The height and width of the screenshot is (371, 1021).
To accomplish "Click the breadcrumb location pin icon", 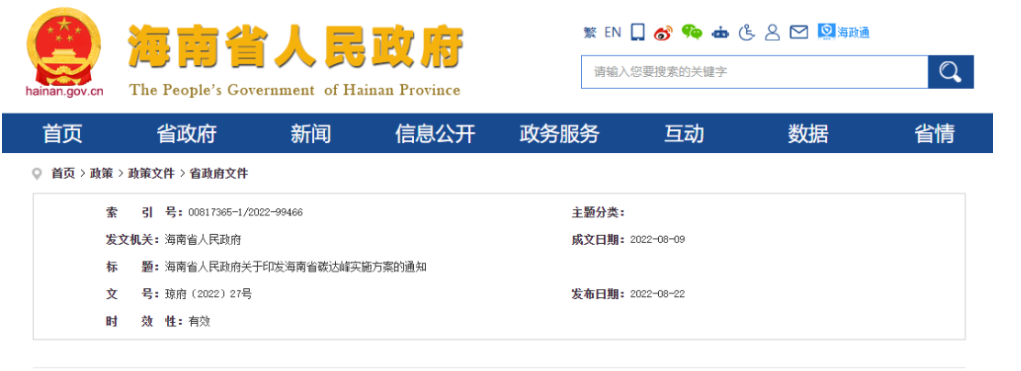I will pos(37,174).
